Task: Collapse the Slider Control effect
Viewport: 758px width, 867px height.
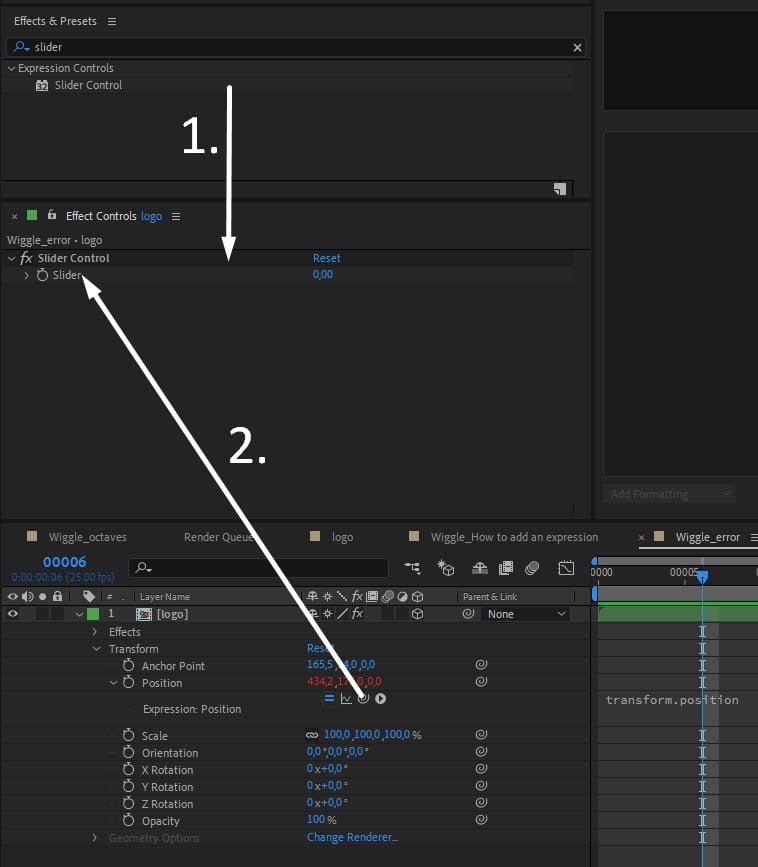Action: coord(11,258)
